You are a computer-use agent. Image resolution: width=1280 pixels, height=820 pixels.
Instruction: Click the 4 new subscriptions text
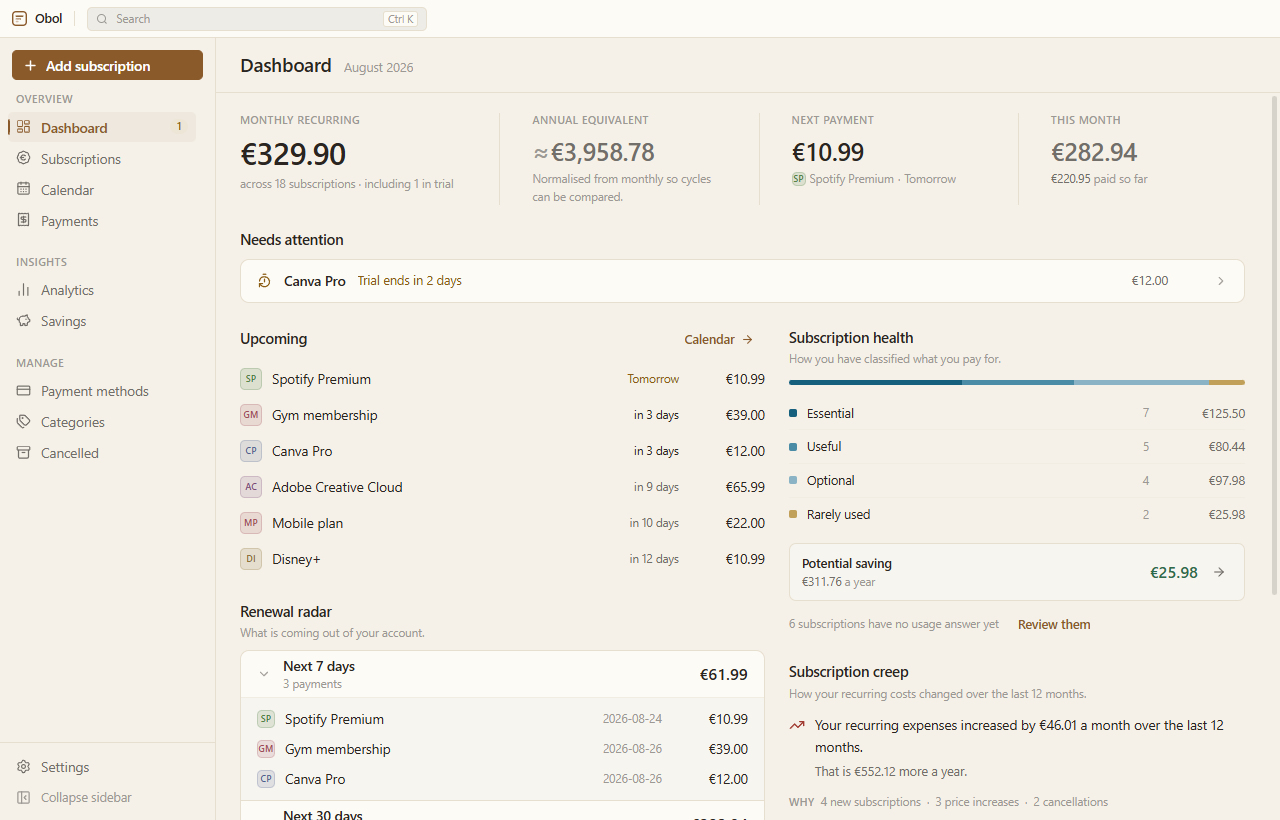pyautogui.click(x=870, y=802)
